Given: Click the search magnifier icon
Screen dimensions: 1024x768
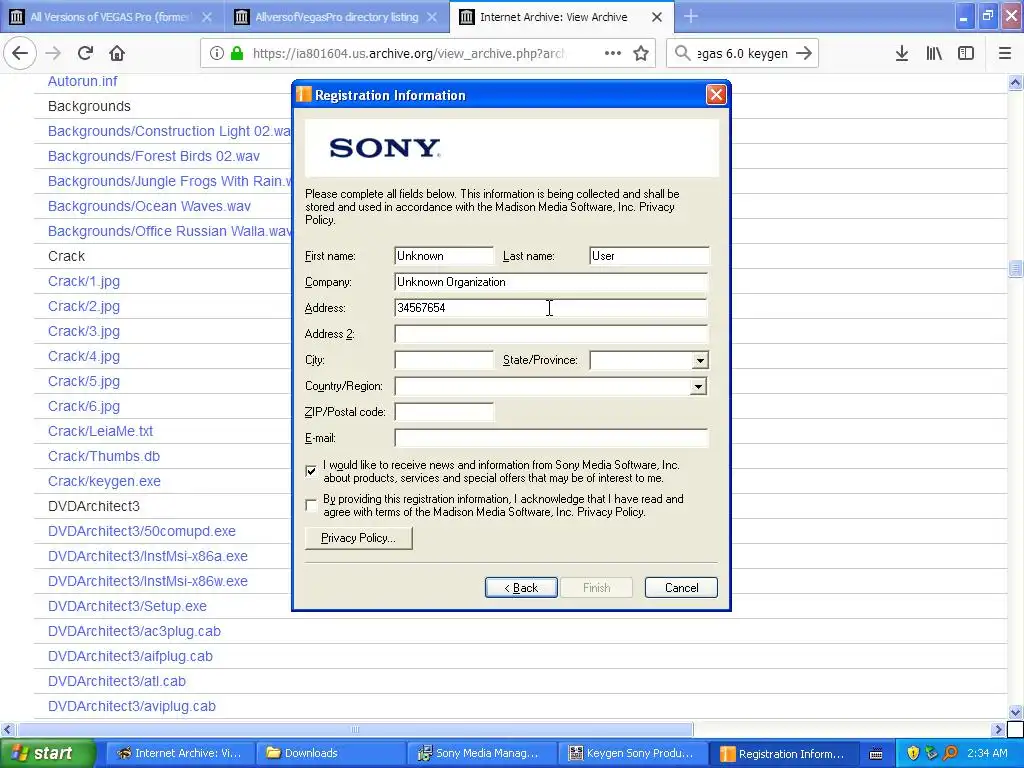Looking at the screenshot, I should coord(682,53).
